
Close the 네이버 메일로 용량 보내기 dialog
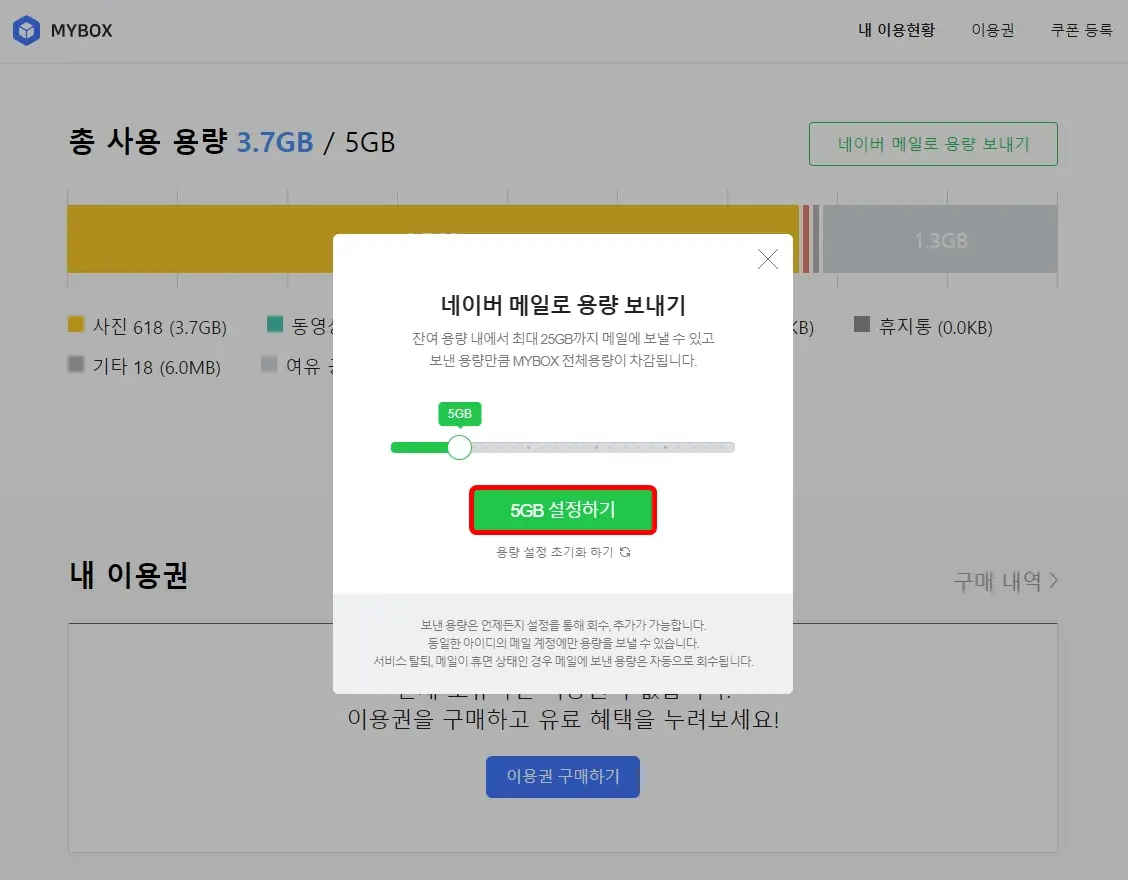point(767,259)
